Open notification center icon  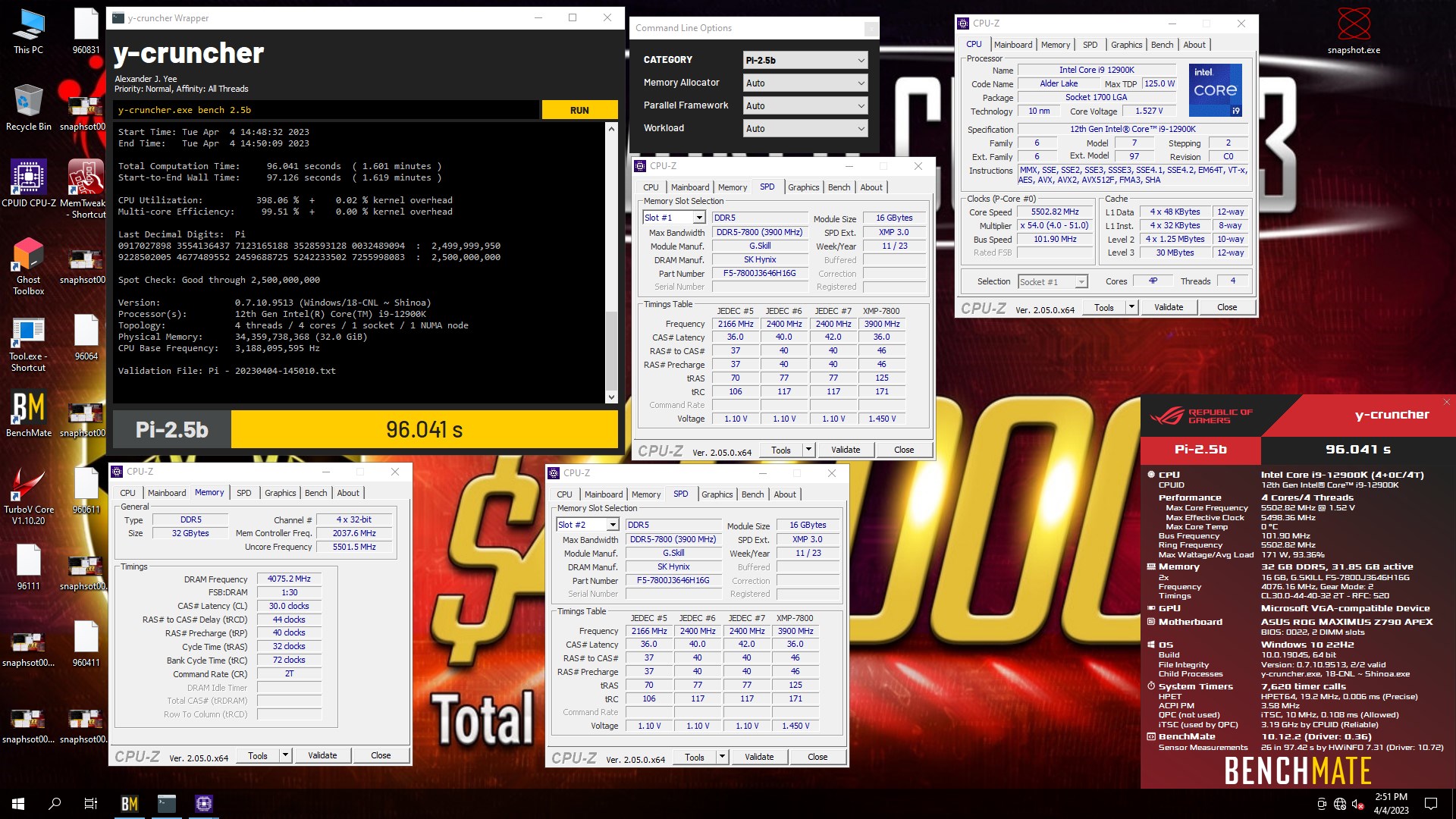click(x=1431, y=804)
